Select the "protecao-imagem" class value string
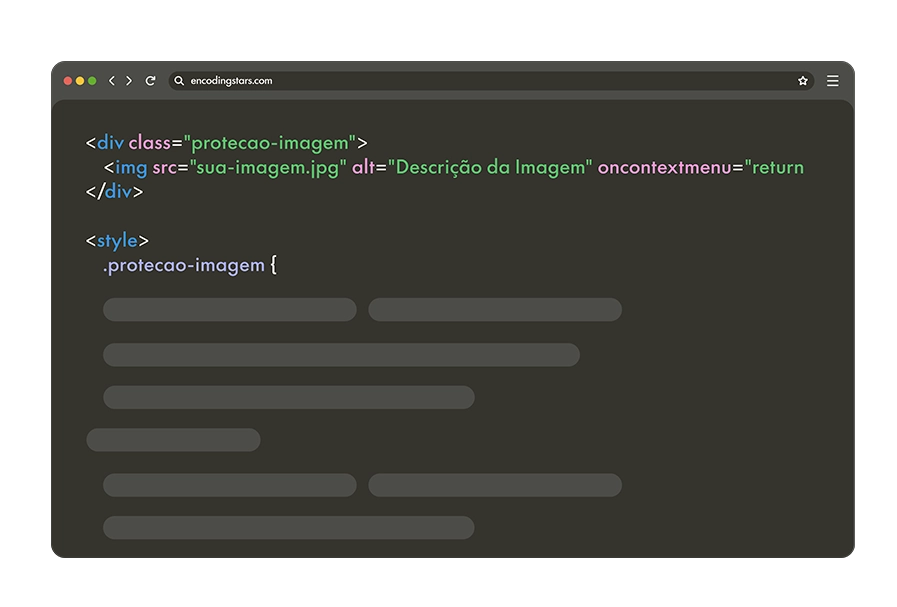The width and height of the screenshot is (897, 607). coord(270,143)
